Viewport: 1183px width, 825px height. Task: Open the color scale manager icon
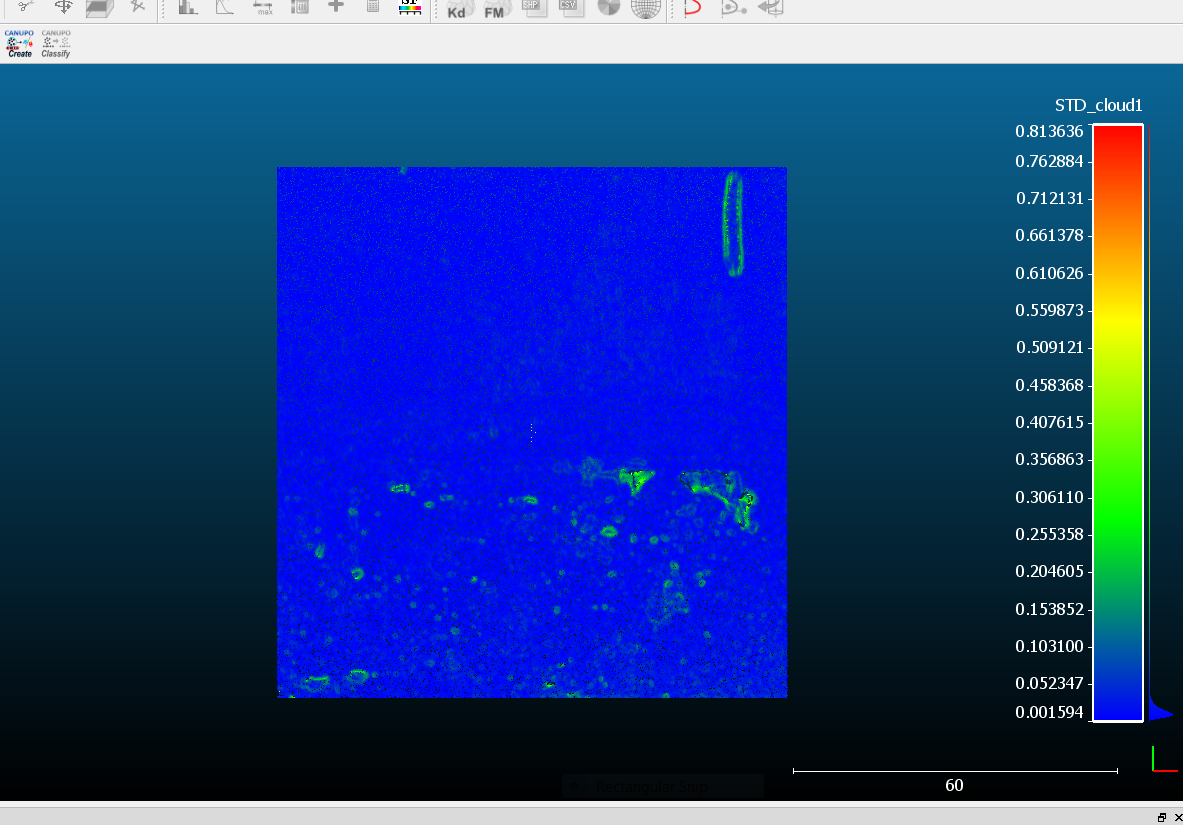(x=409, y=7)
